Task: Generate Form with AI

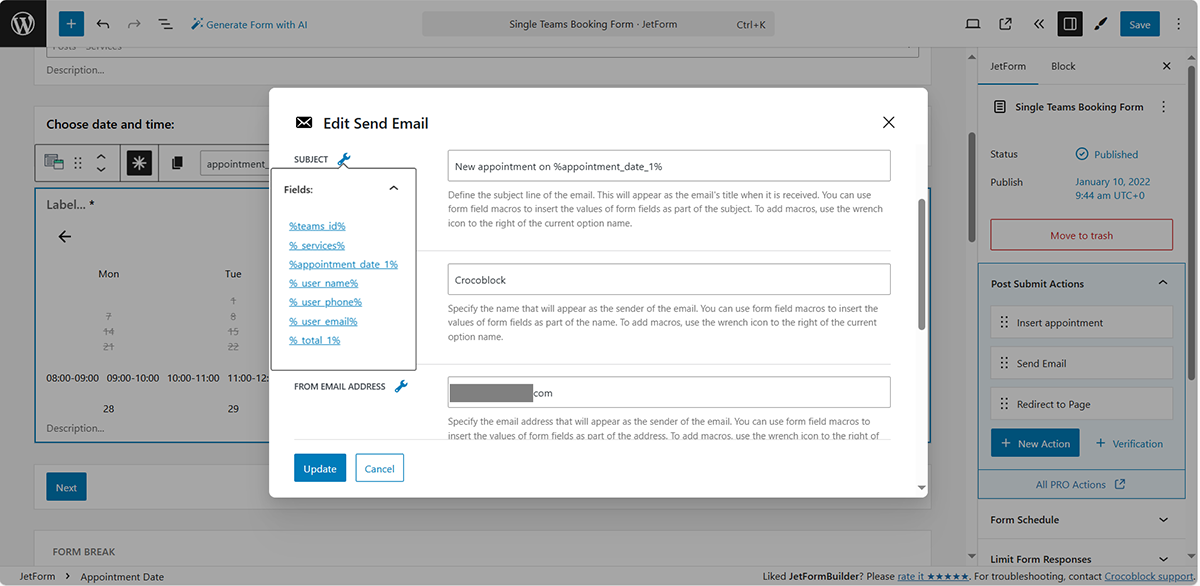Action: (249, 24)
